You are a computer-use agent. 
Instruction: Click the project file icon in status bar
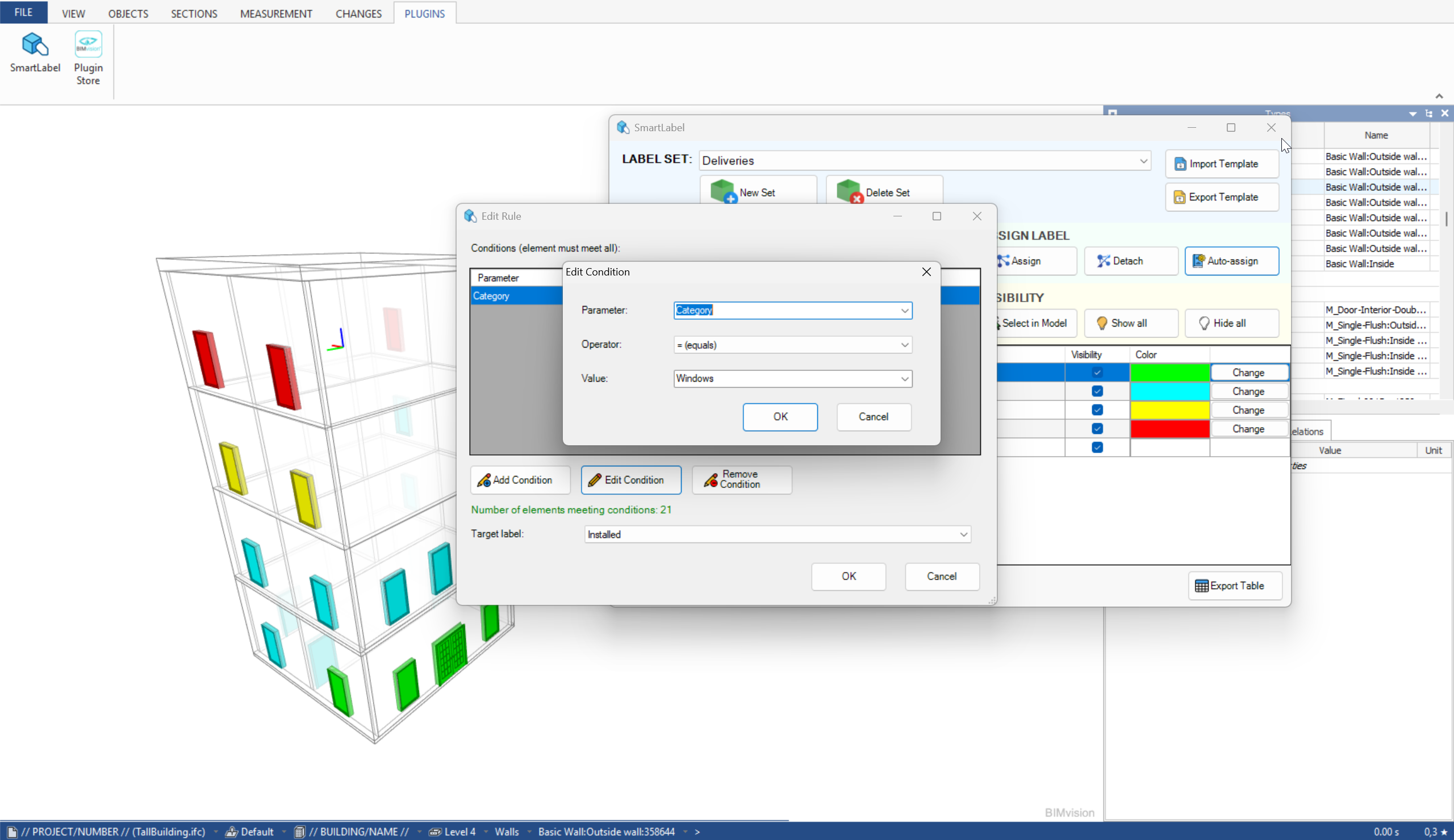click(11, 832)
